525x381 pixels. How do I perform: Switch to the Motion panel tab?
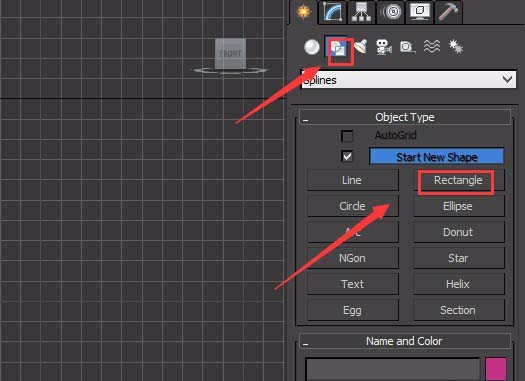point(391,12)
